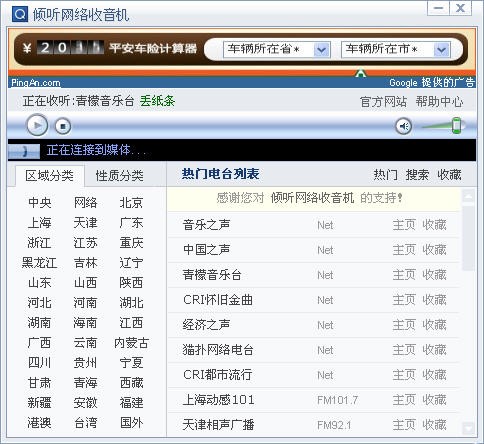The height and width of the screenshot is (444, 484).
Task: Select 河南 region
Action: tap(85, 303)
